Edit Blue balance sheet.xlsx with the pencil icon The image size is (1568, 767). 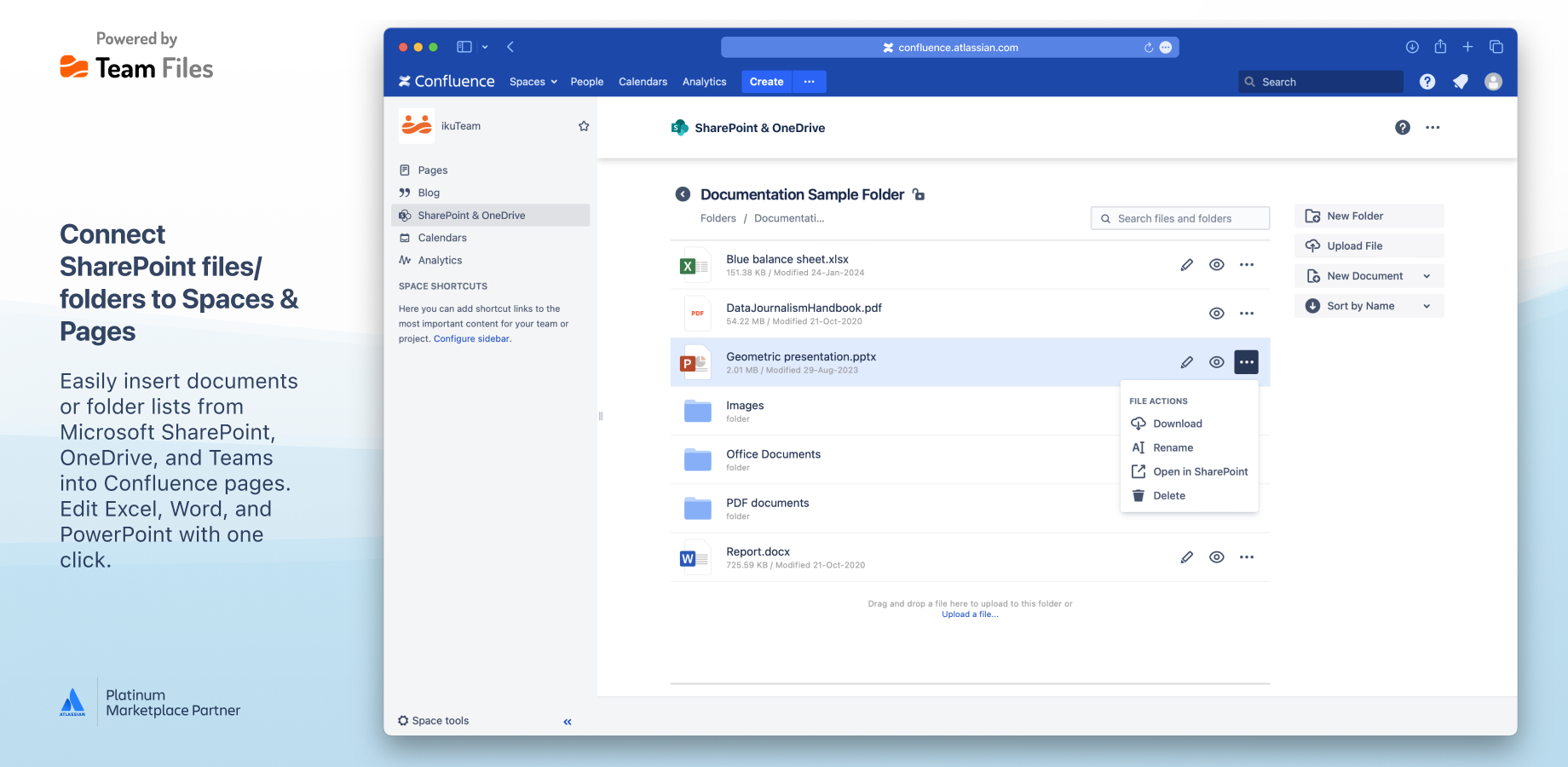1187,264
